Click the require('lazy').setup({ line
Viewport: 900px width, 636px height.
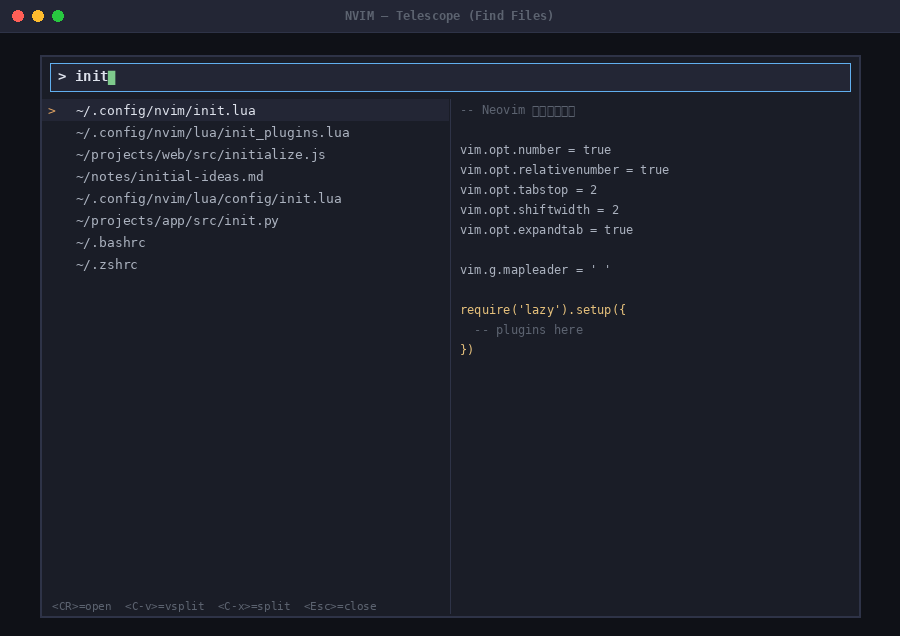click(543, 310)
